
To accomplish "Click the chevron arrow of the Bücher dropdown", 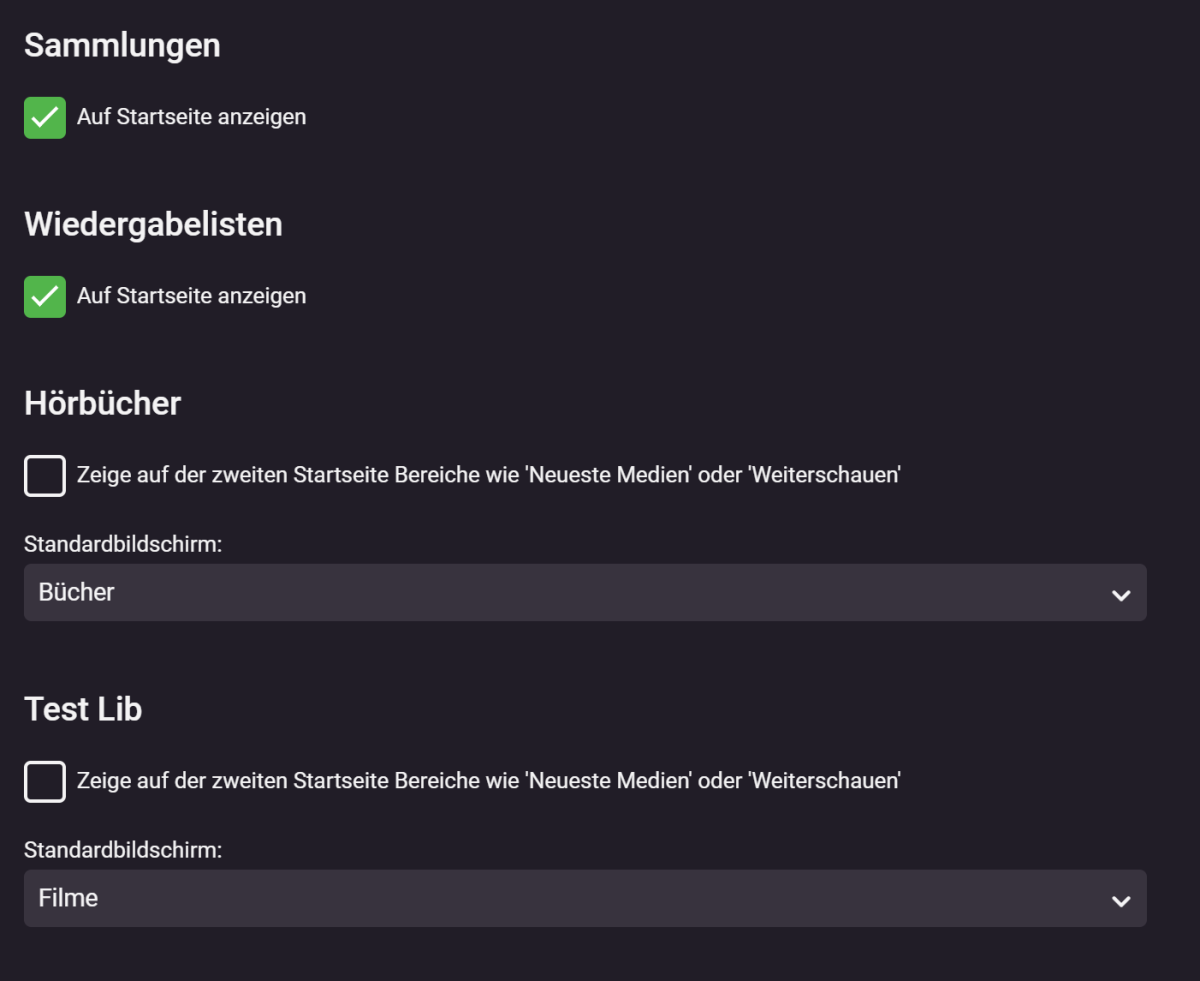I will 1120,594.
